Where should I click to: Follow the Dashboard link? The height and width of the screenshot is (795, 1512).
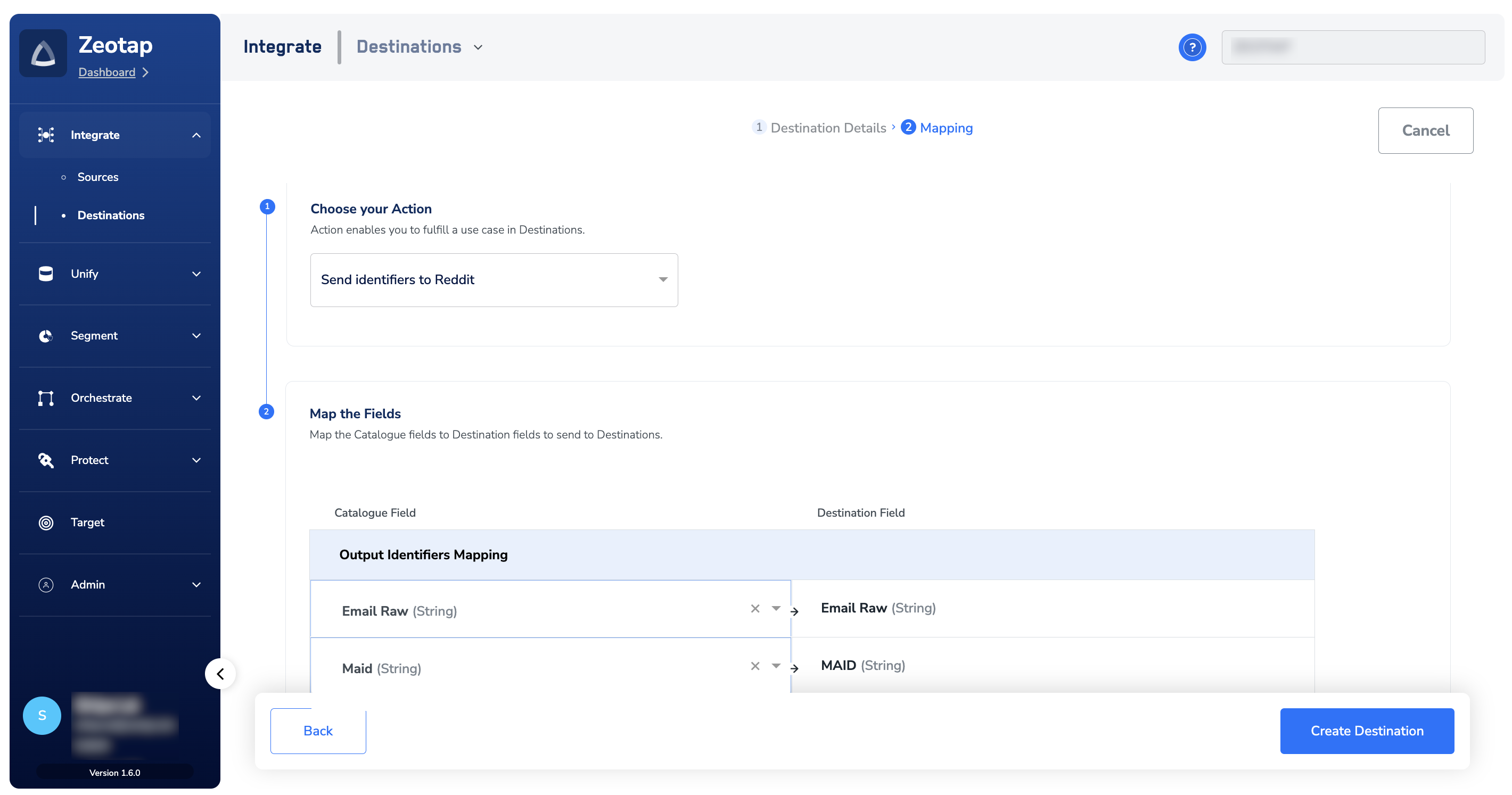(x=106, y=72)
